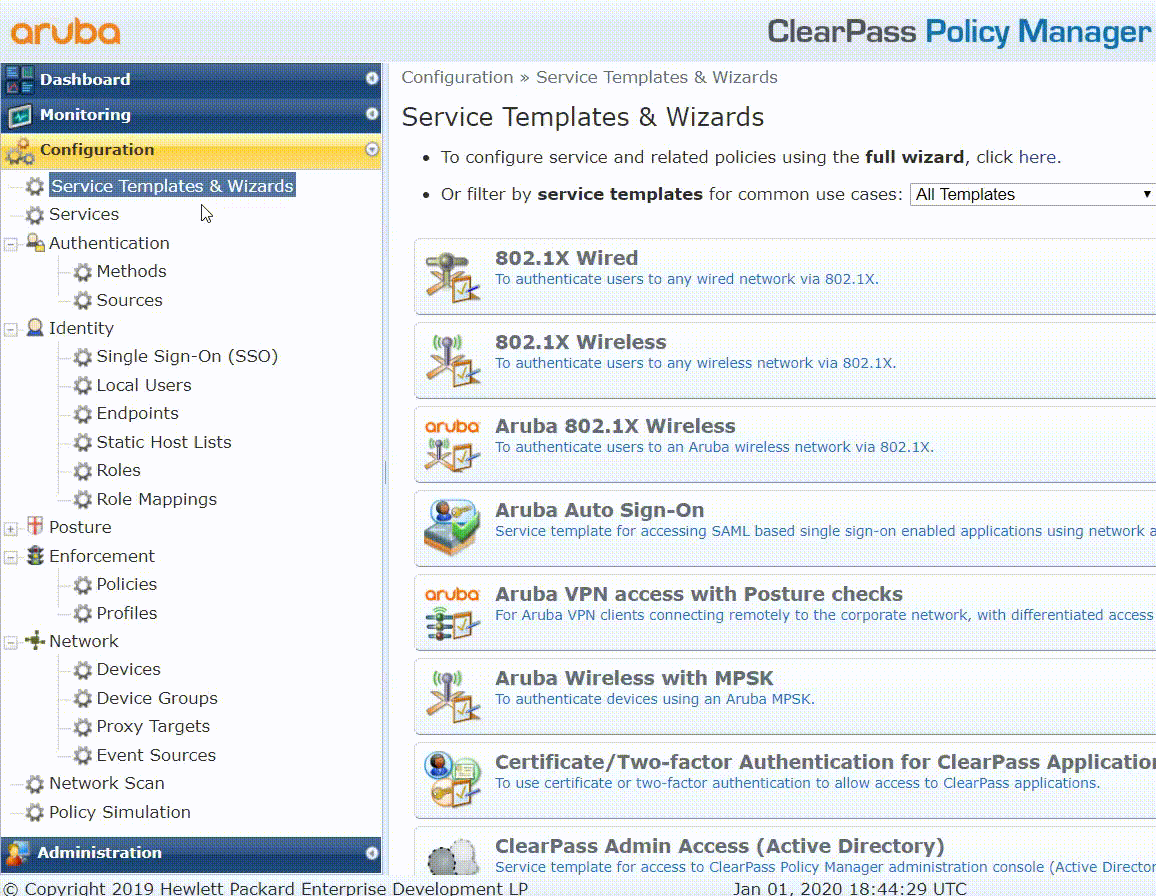
Task: Click the gear icon beside Policy Simulation
Action: (x=35, y=813)
